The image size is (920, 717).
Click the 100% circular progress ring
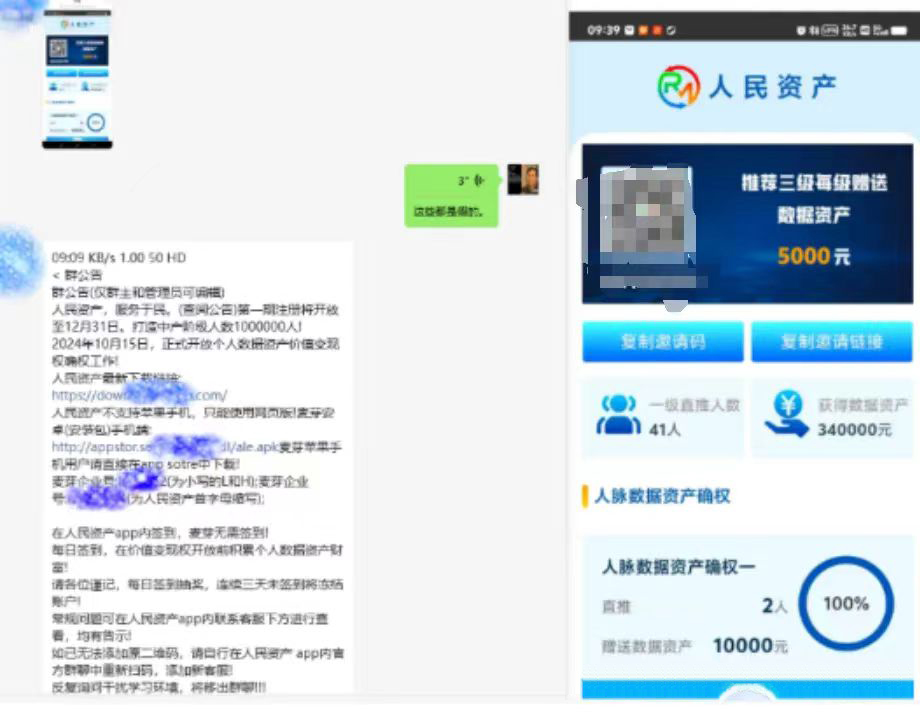coord(845,603)
